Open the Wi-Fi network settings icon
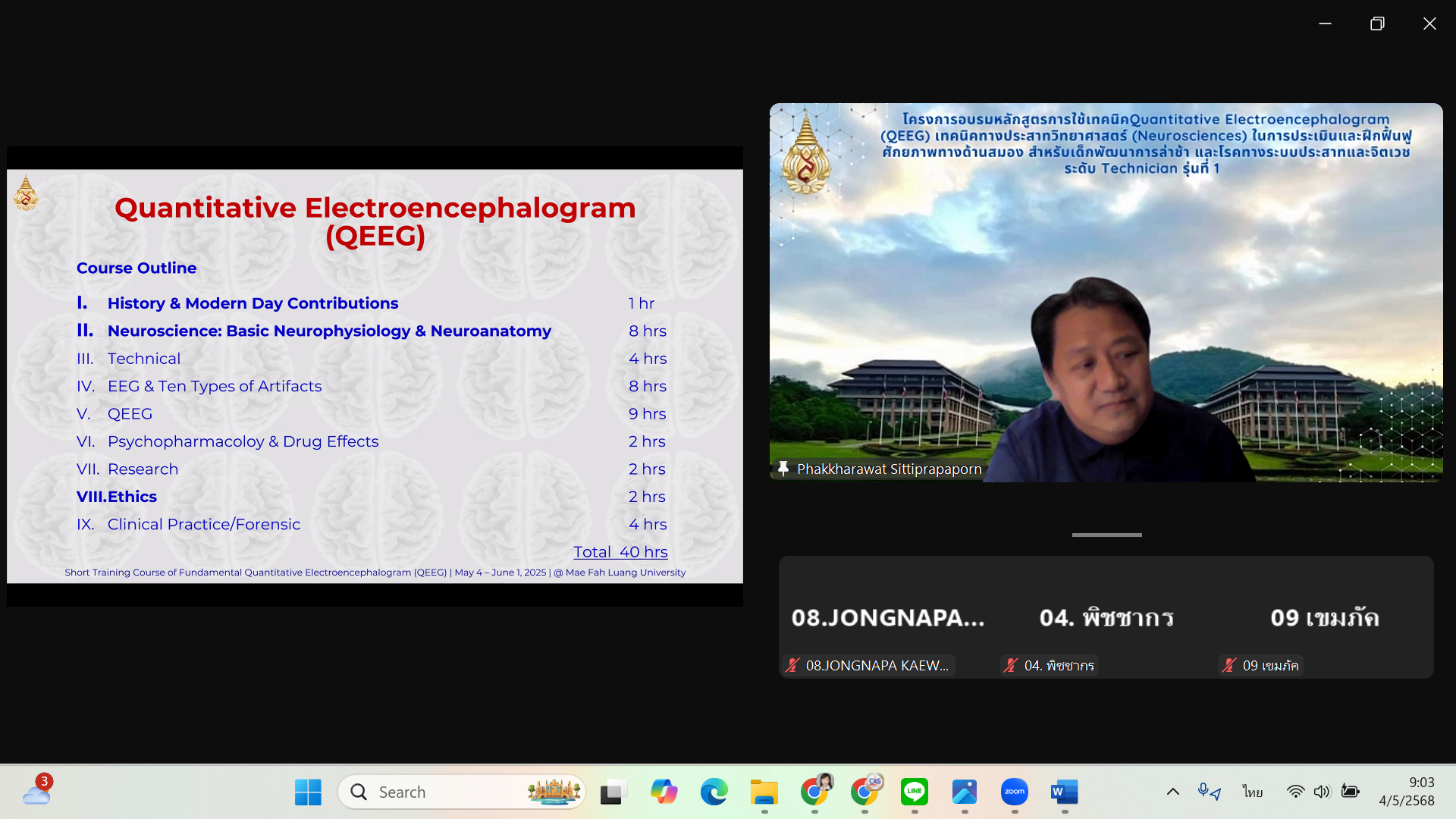 point(1295,792)
